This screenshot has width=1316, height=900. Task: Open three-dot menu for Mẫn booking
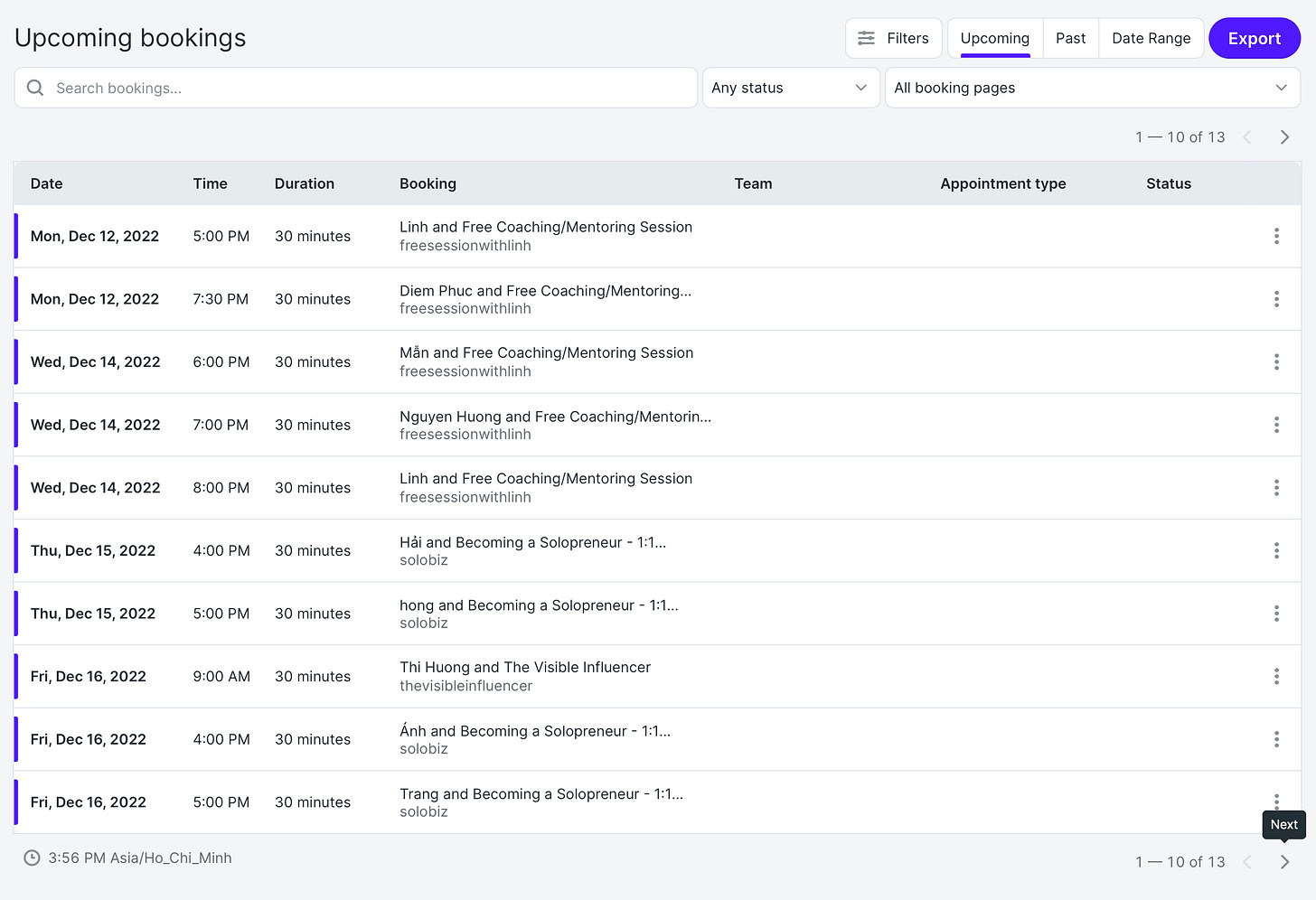[x=1276, y=361]
